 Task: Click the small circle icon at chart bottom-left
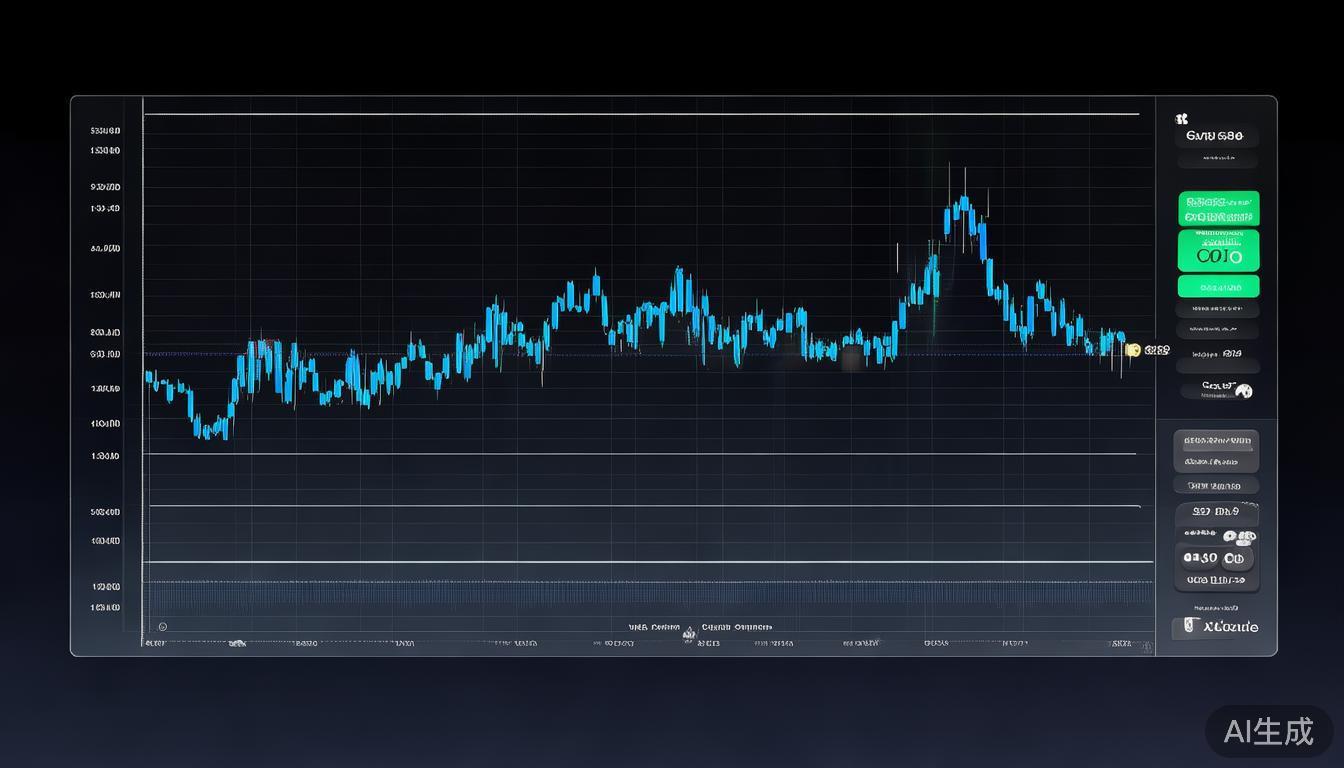point(163,627)
